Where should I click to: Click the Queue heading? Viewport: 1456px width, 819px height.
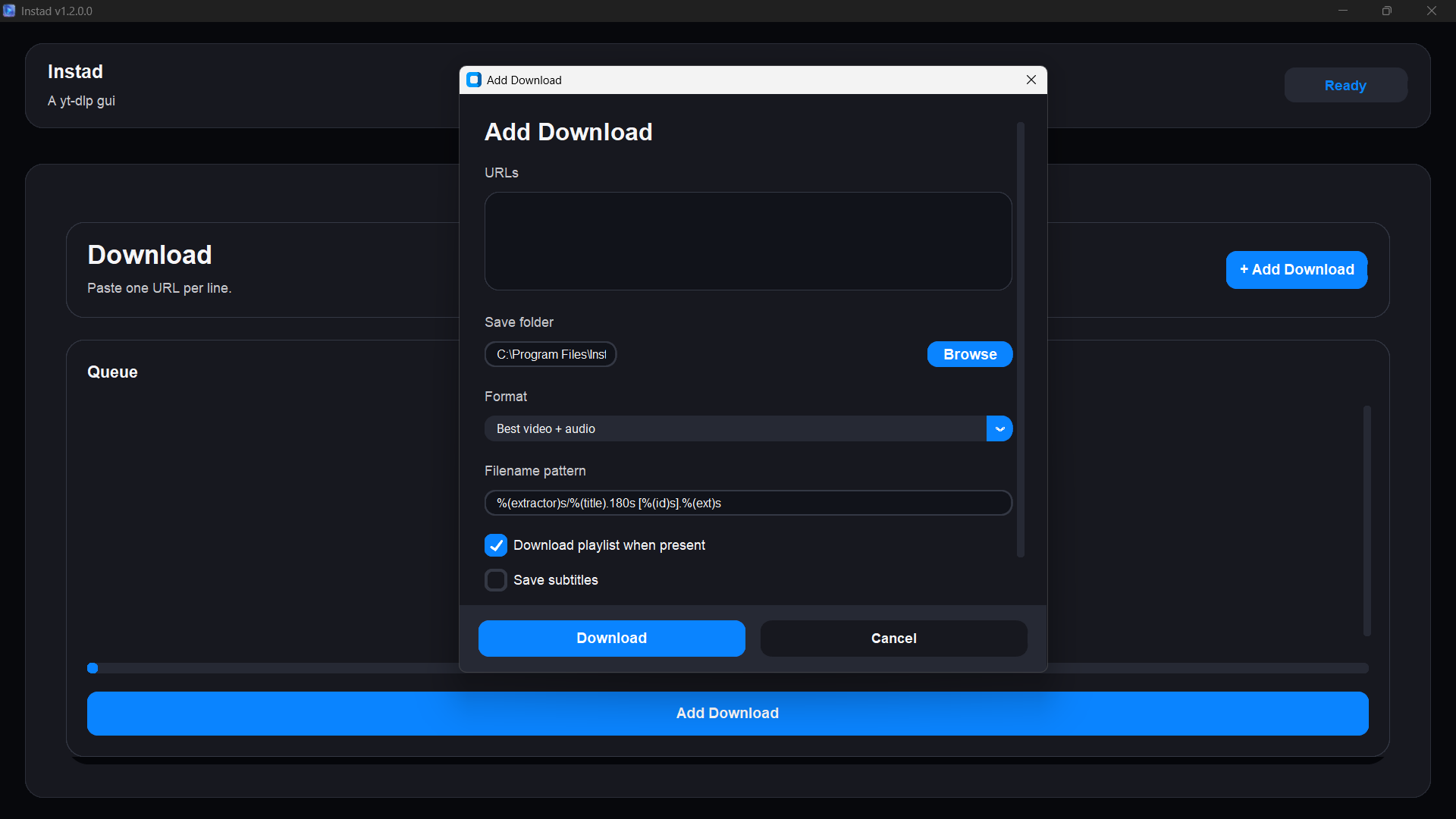(112, 372)
